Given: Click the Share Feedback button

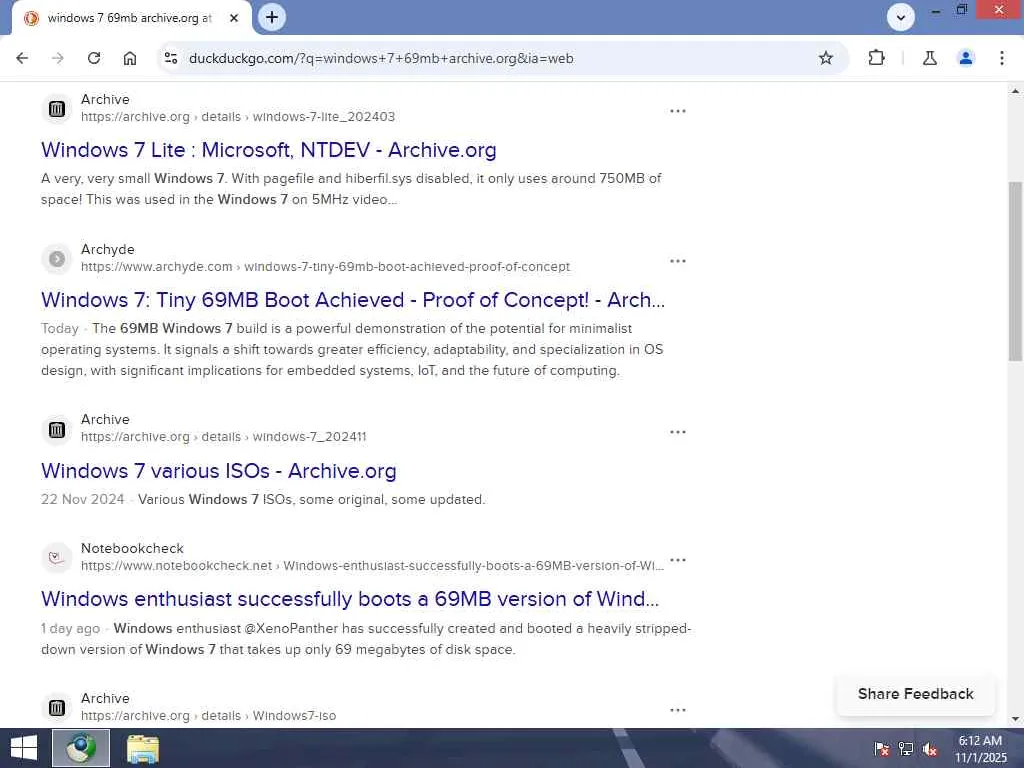Looking at the screenshot, I should tap(916, 694).
